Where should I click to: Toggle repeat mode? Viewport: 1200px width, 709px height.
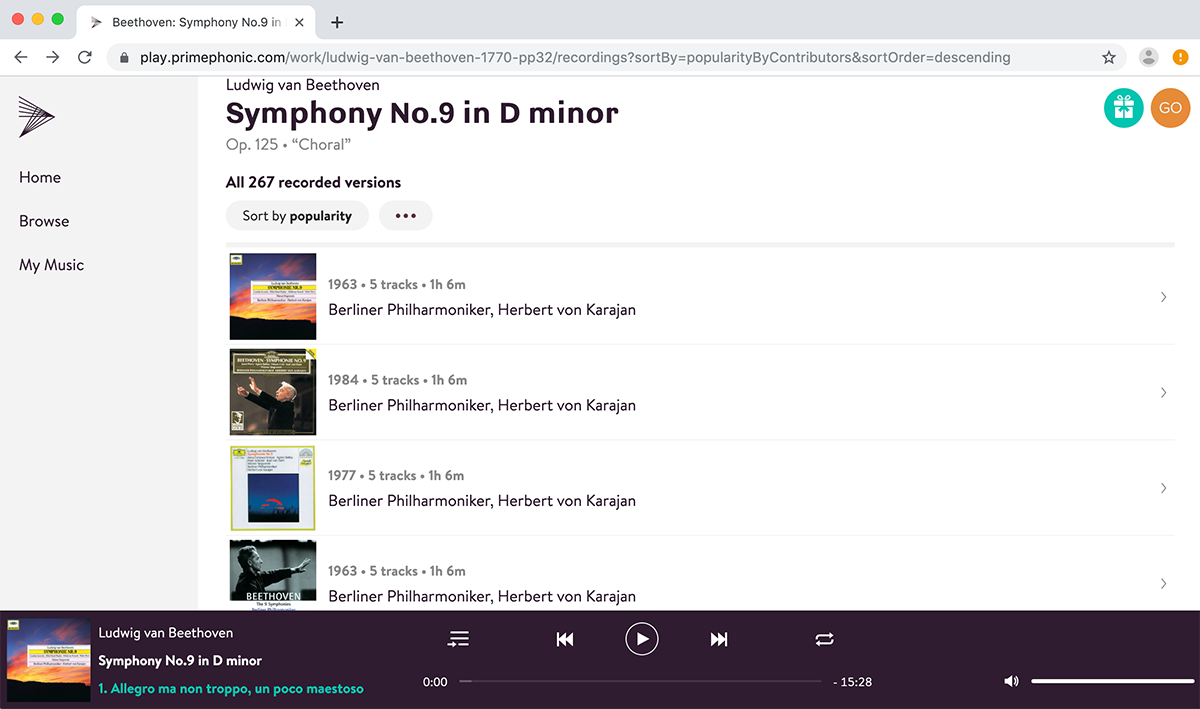[824, 639]
